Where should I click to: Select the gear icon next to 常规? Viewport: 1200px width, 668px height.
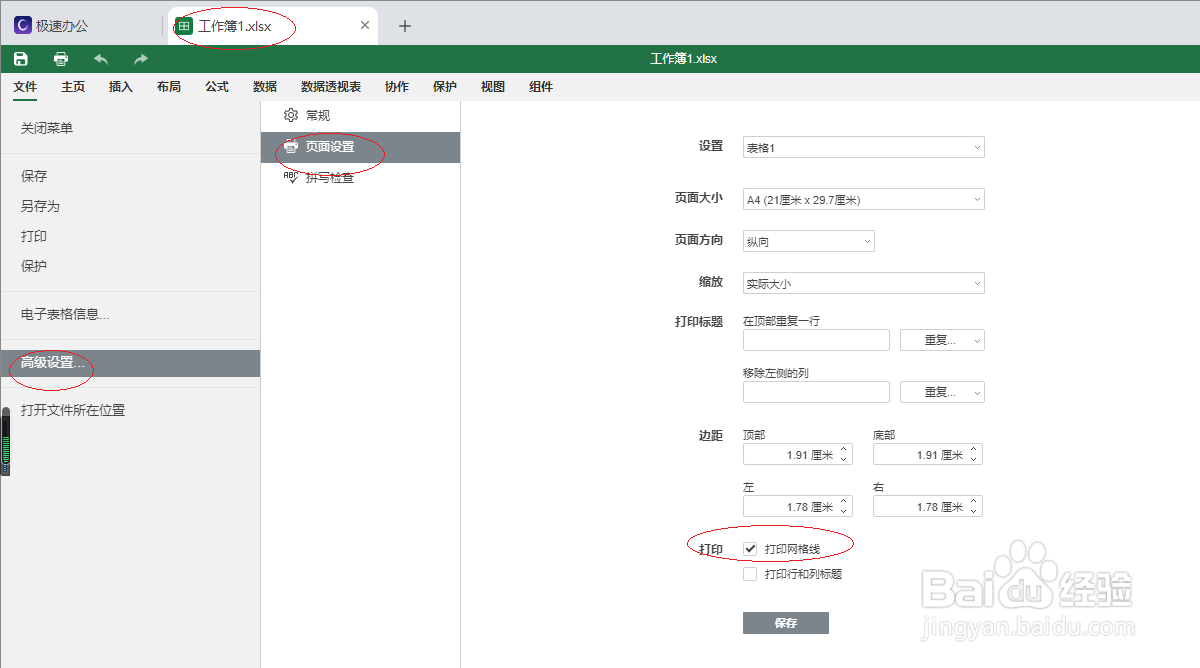290,115
